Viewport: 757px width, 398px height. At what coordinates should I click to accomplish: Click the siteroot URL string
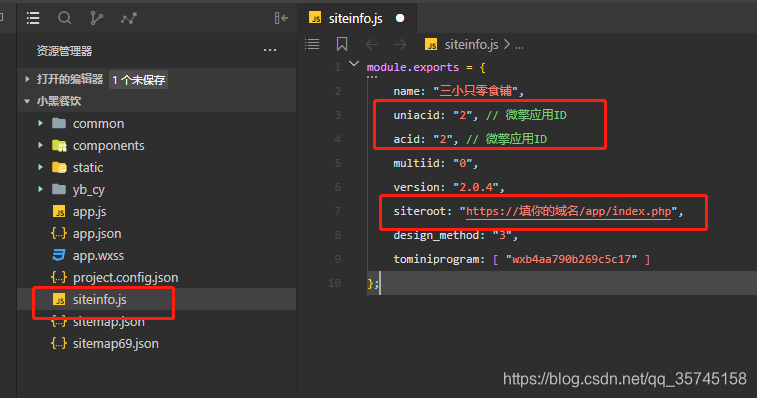pyautogui.click(x=568, y=211)
